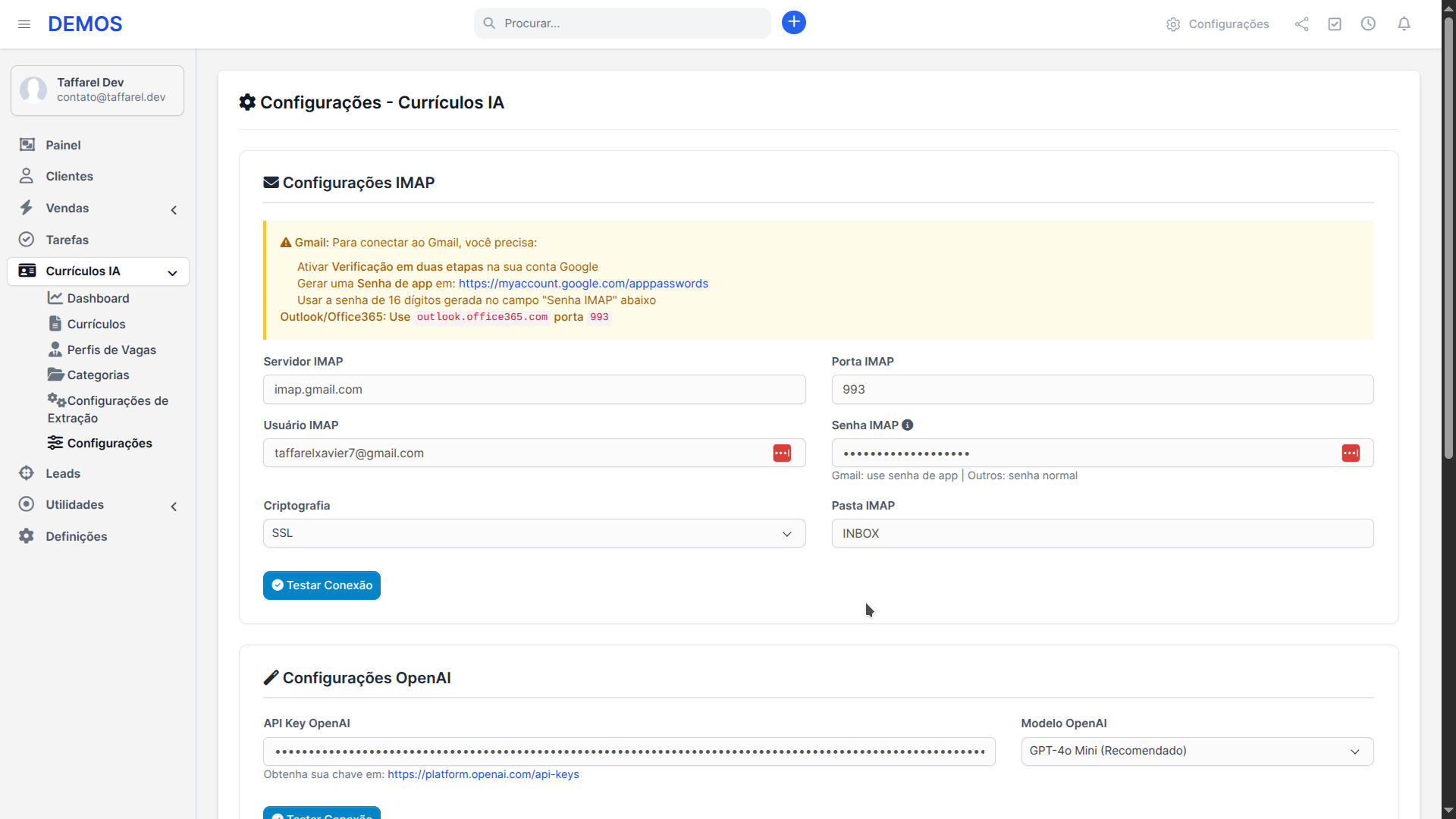Select Leads in the sidebar

[x=62, y=473]
